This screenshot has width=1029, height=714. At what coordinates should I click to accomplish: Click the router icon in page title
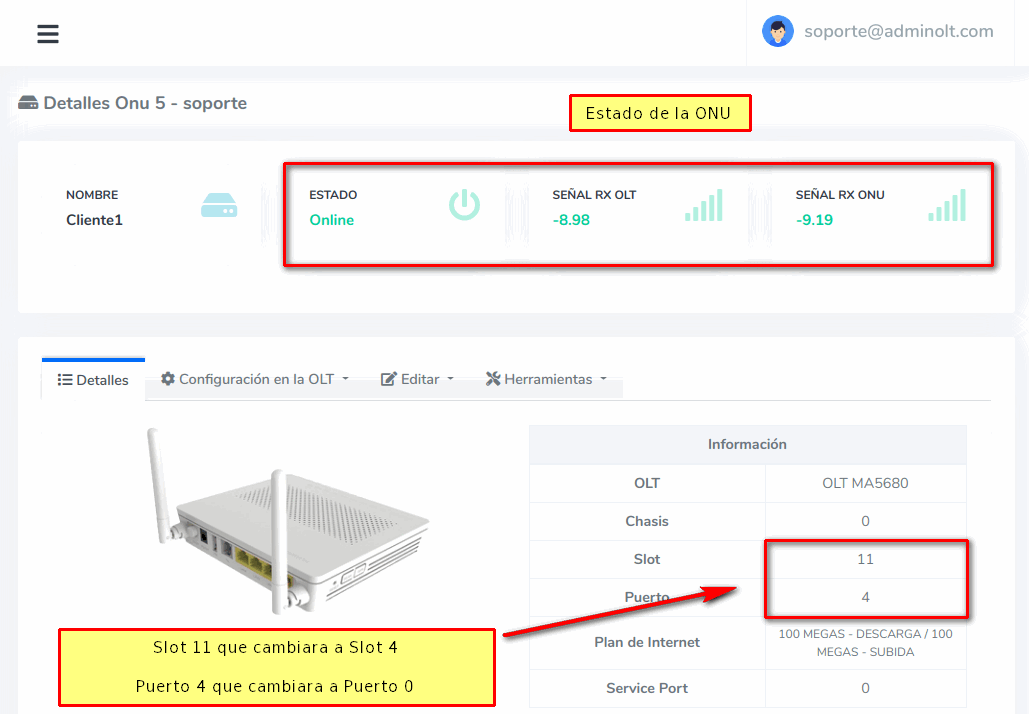(28, 103)
